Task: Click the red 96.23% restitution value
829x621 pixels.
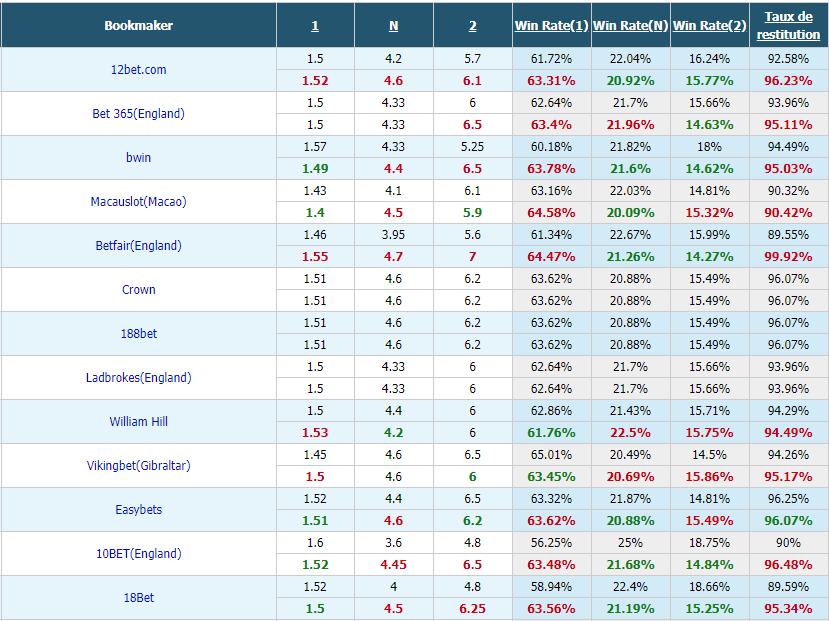Action: pos(788,81)
